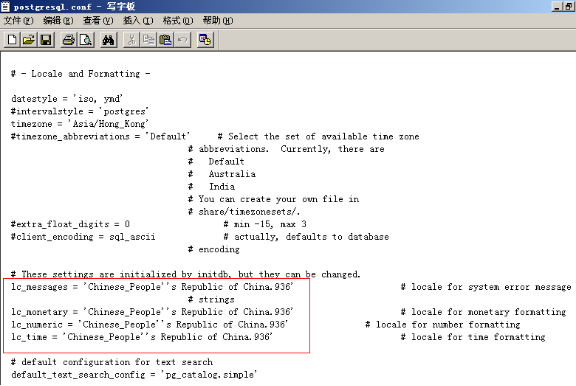The width and height of the screenshot is (576, 386).
Task: Click the datestyle = 'iso, ymd' line
Action: click(x=67, y=99)
